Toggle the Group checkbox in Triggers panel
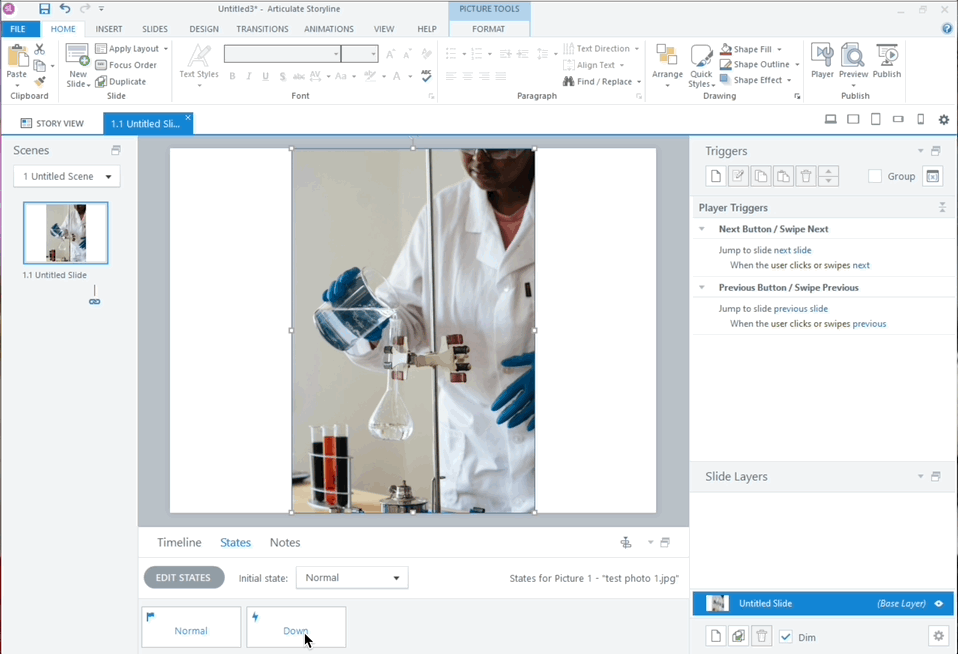The image size is (958, 654). pos(875,176)
